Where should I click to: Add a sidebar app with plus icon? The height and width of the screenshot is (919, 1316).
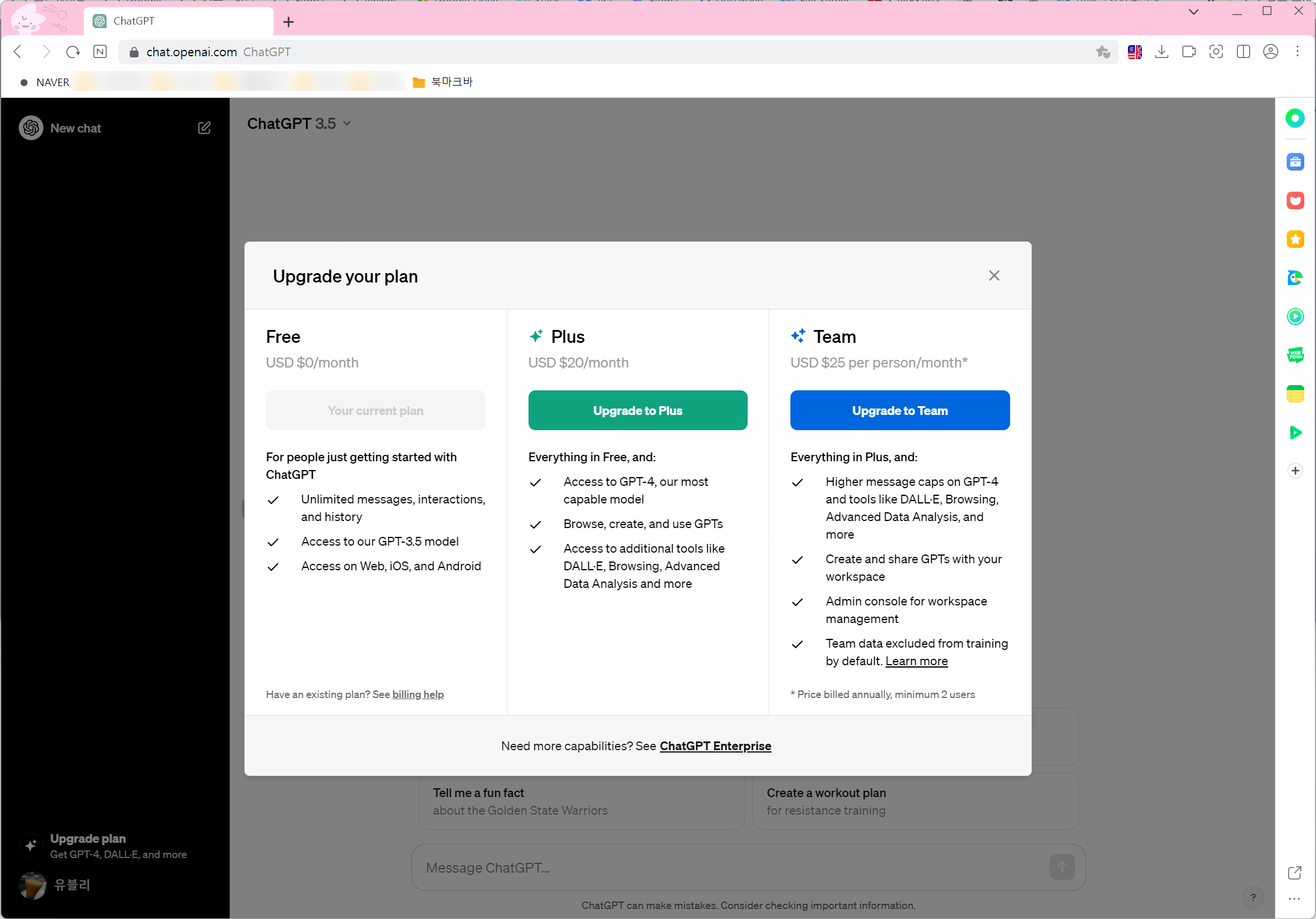coord(1295,471)
